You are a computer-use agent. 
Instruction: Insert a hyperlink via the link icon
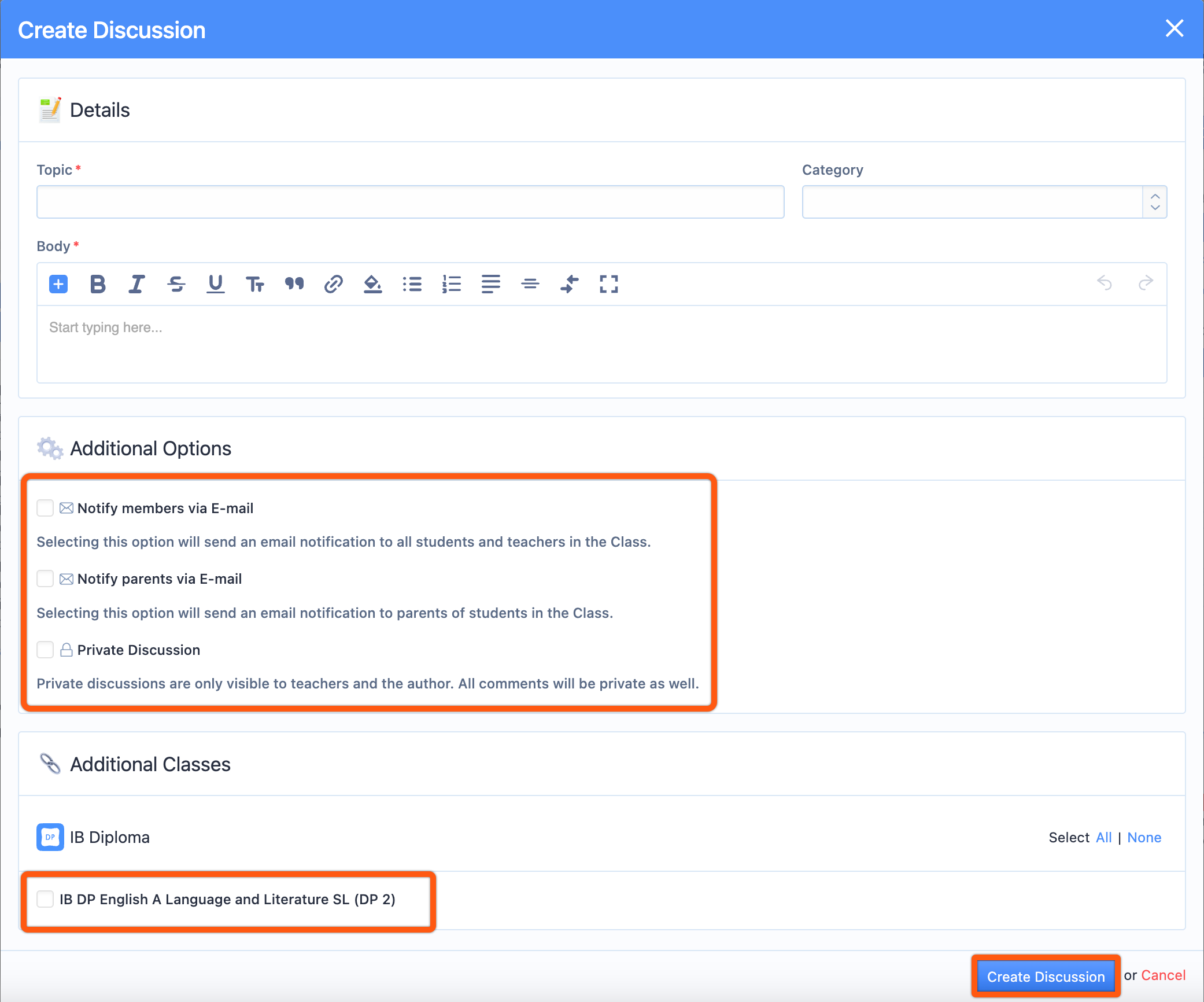point(334,284)
